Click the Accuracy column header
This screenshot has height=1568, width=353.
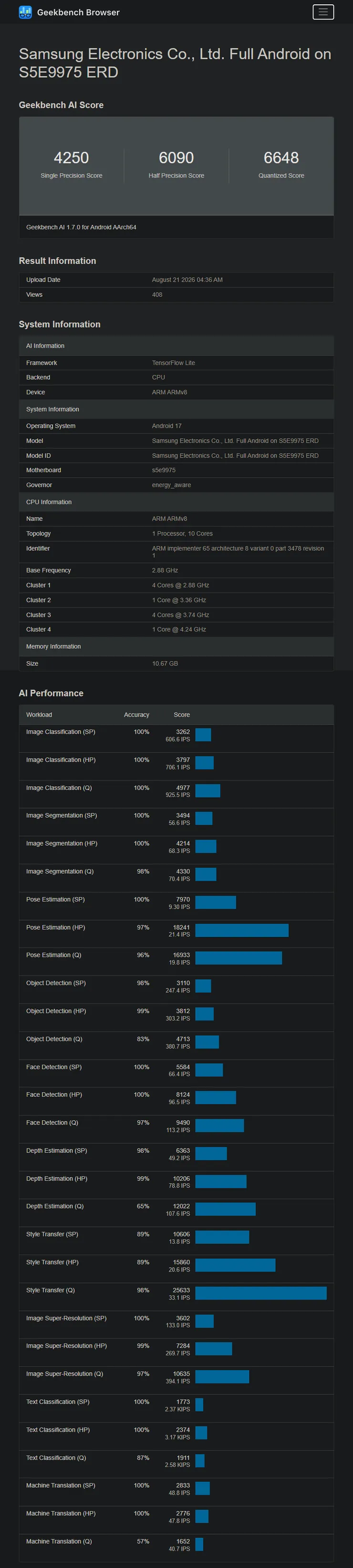click(x=136, y=715)
